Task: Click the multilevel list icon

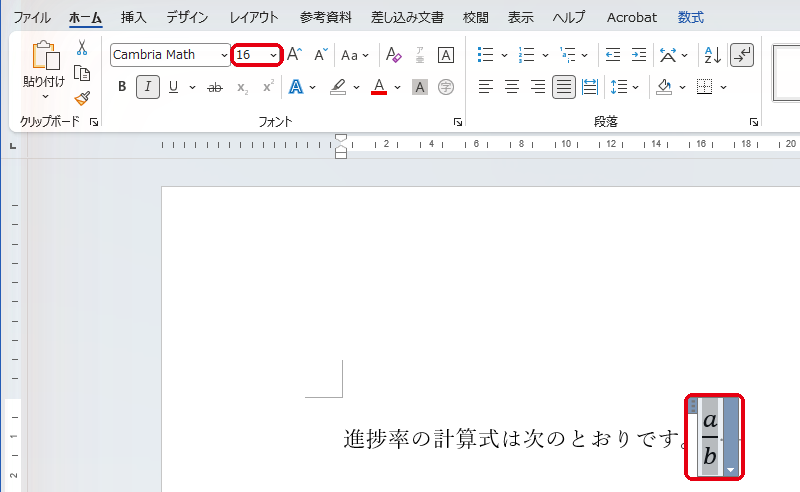Action: pos(567,55)
